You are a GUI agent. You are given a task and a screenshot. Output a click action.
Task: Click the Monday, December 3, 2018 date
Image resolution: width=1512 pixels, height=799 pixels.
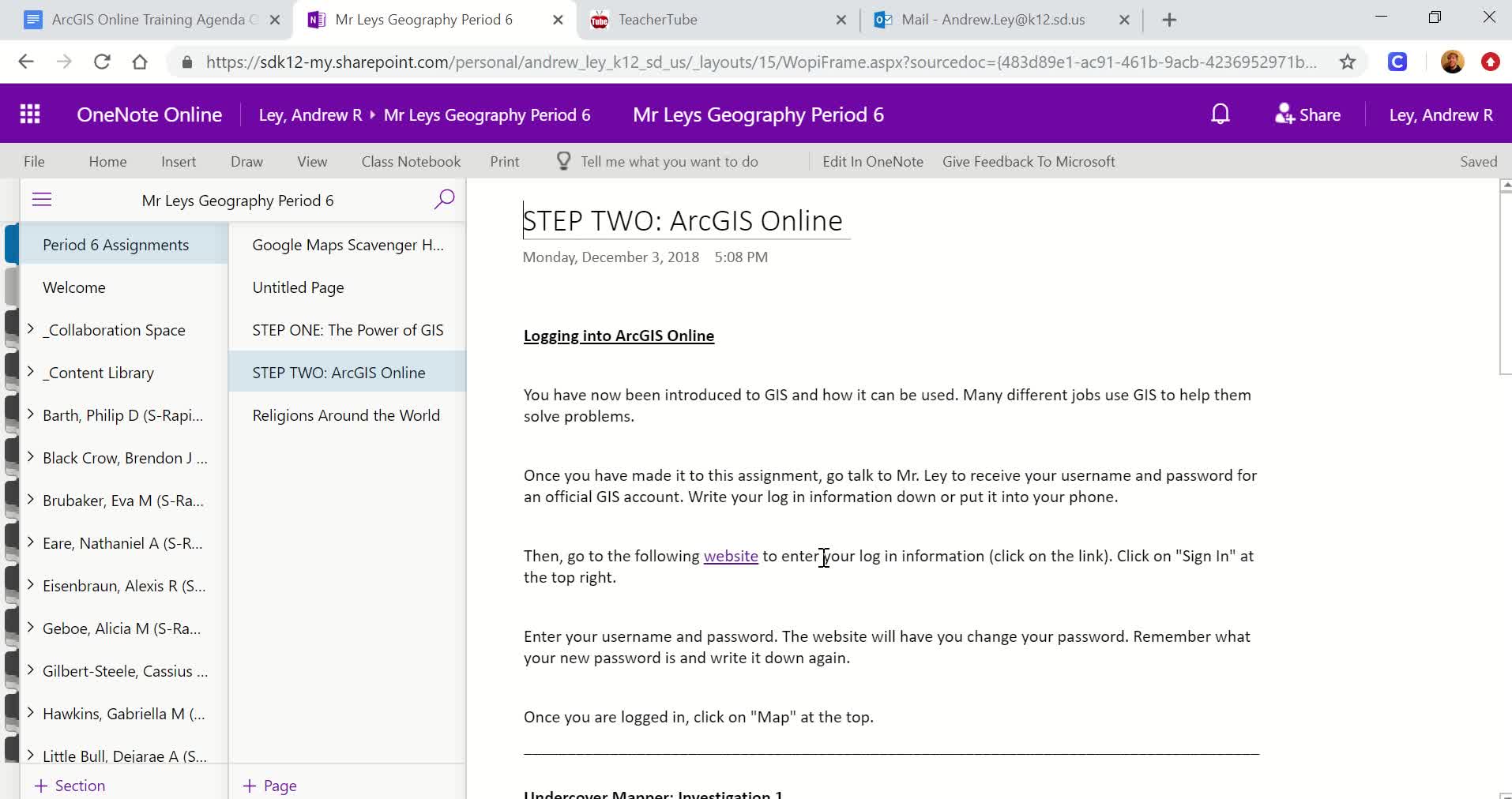coord(611,257)
